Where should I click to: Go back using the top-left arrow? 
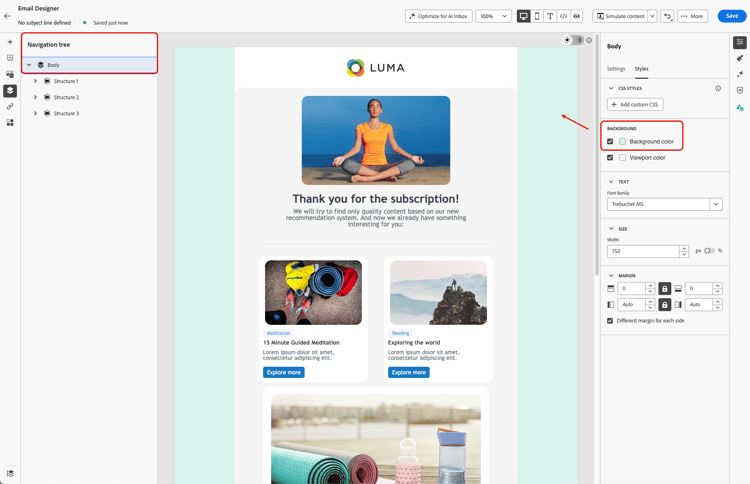coord(7,16)
